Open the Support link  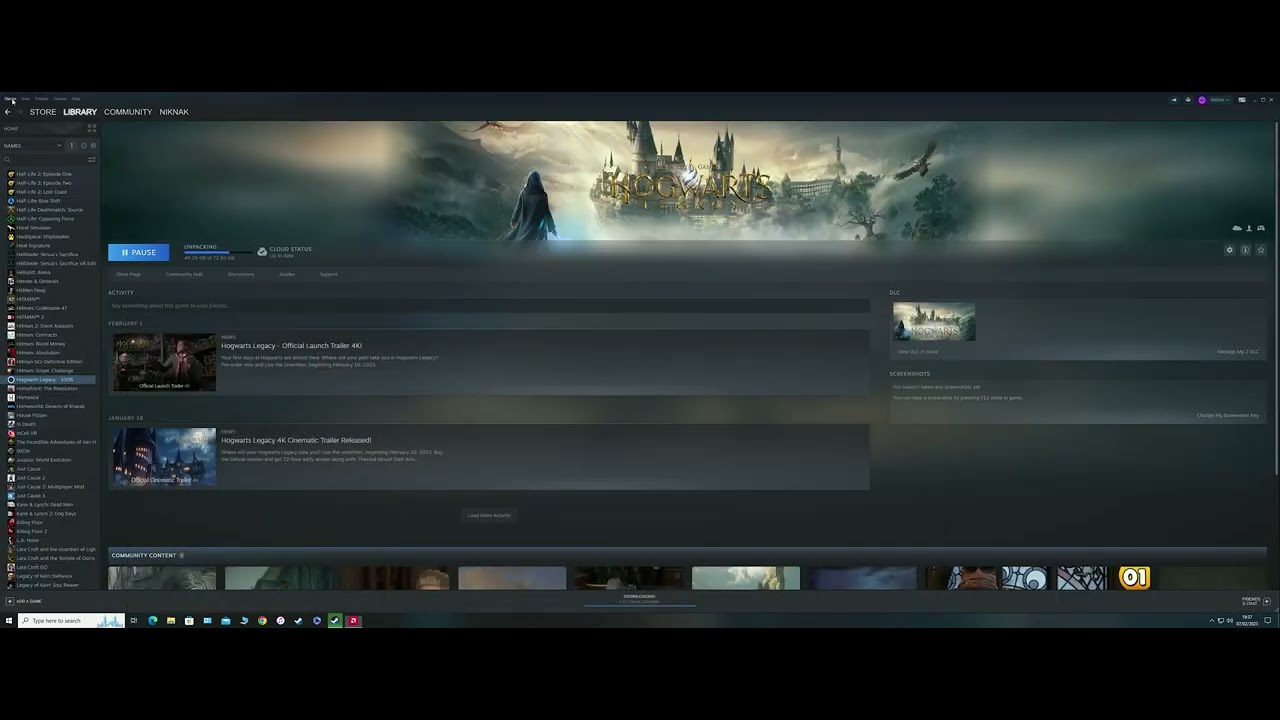click(x=328, y=274)
